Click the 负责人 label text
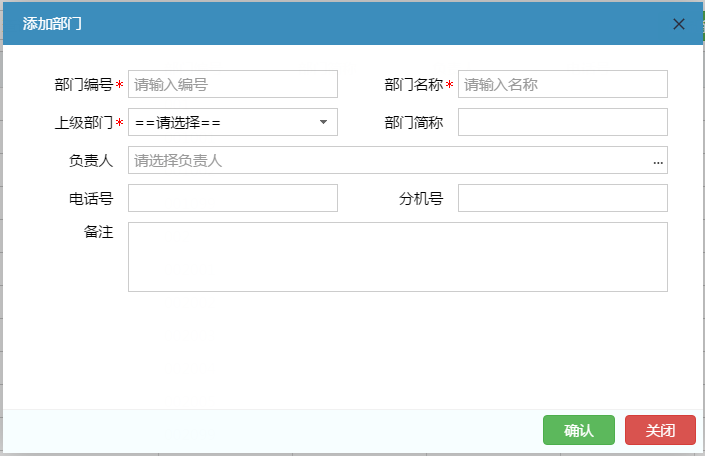The width and height of the screenshot is (705, 456). (91, 161)
